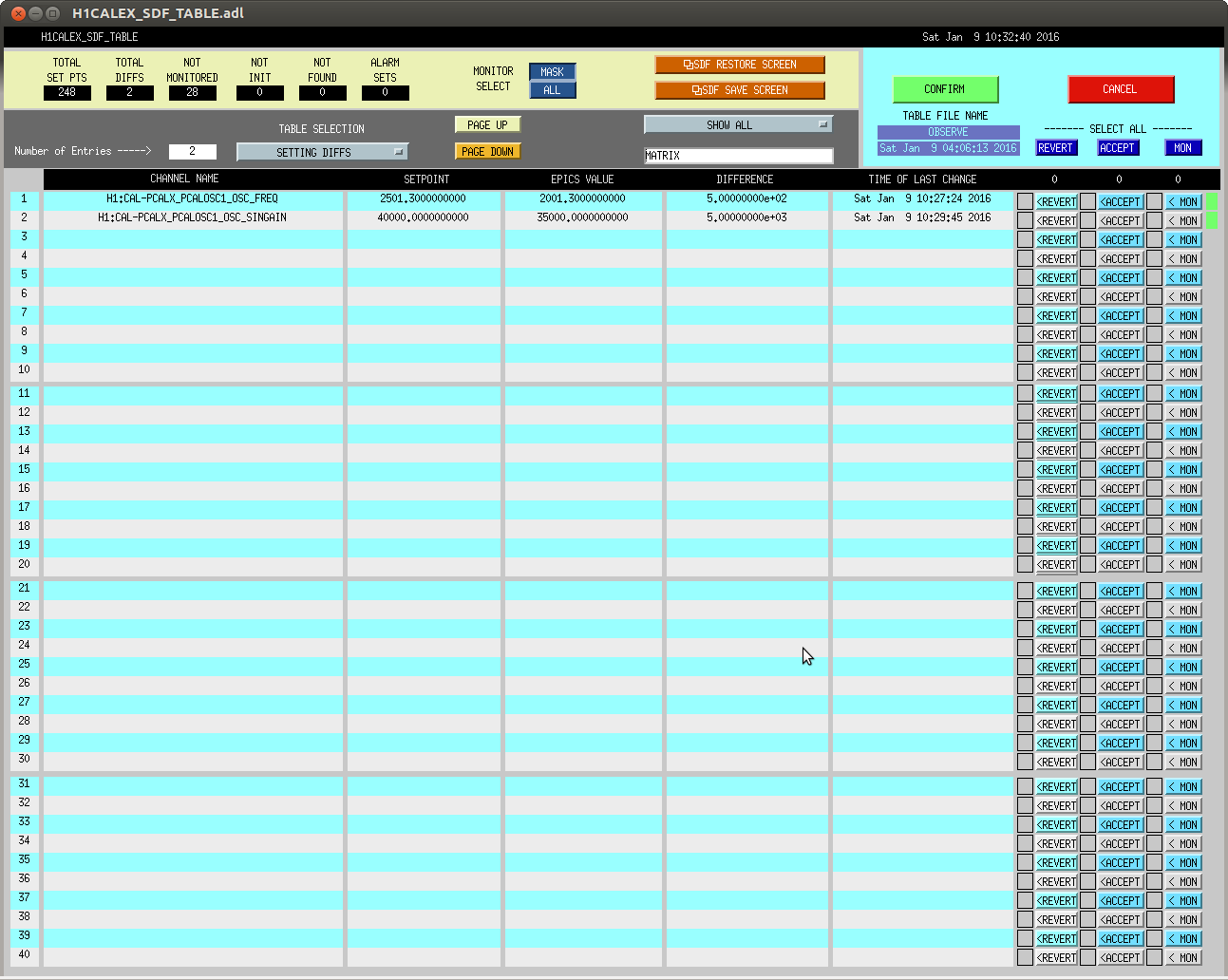Choose ALL under Monitor Select
Screen dimensions: 1228x980
[552, 90]
